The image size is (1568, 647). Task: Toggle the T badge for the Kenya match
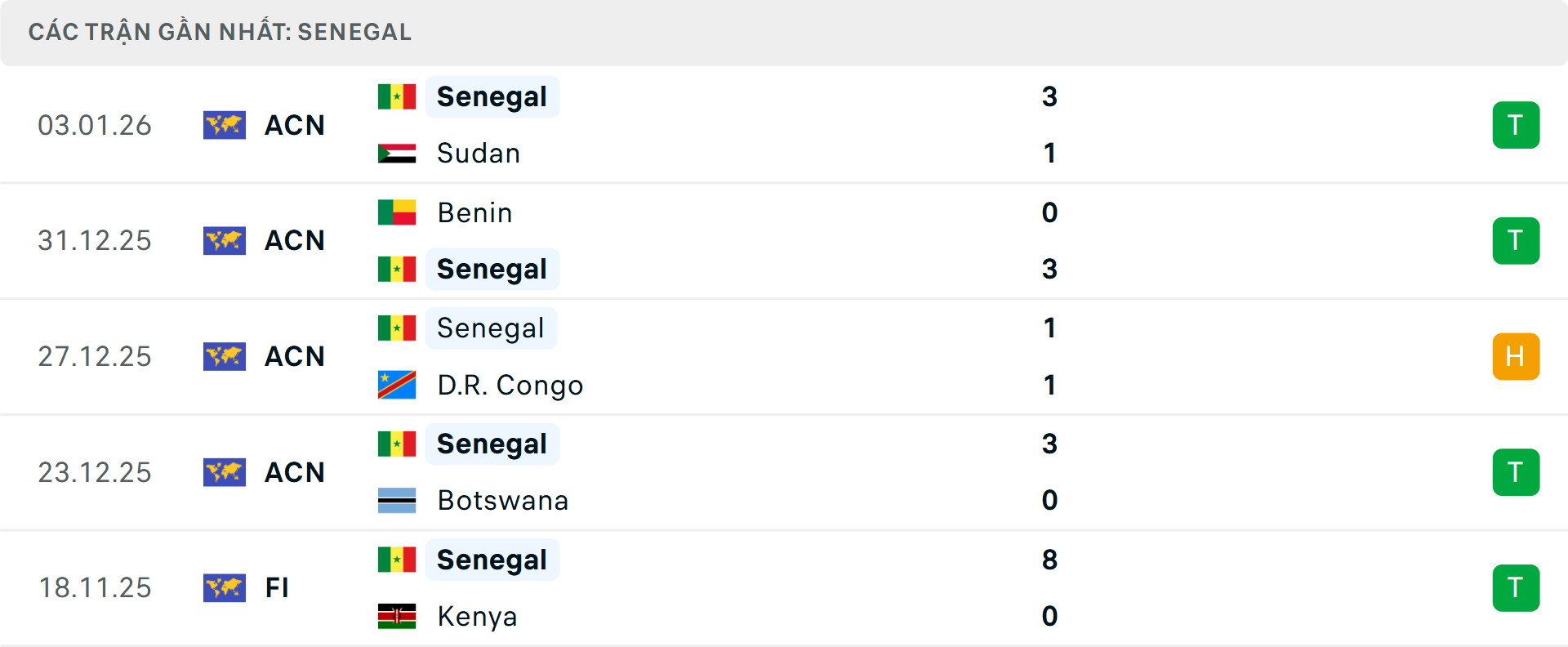click(x=1517, y=587)
